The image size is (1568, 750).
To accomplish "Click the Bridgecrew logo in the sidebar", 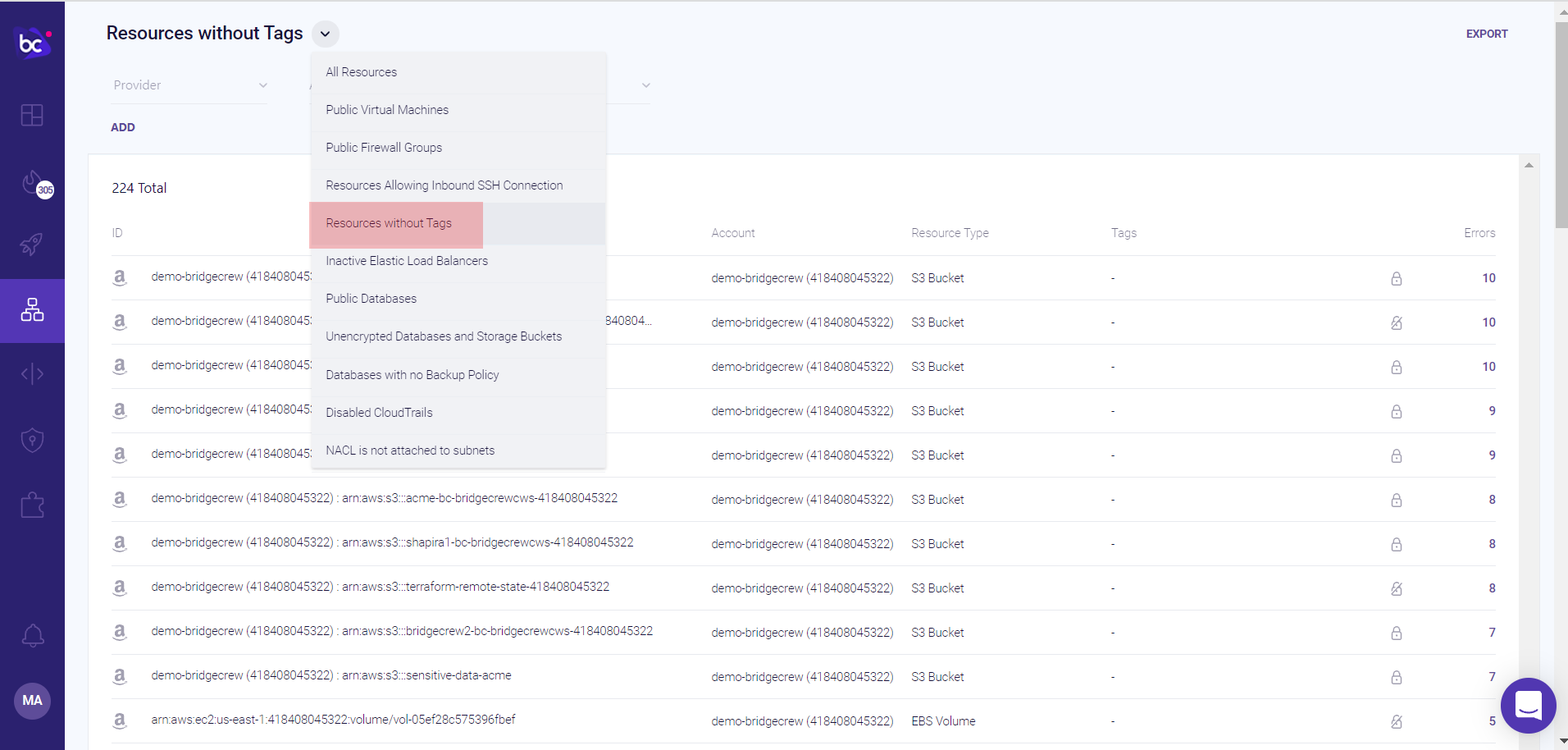I will pos(34,43).
